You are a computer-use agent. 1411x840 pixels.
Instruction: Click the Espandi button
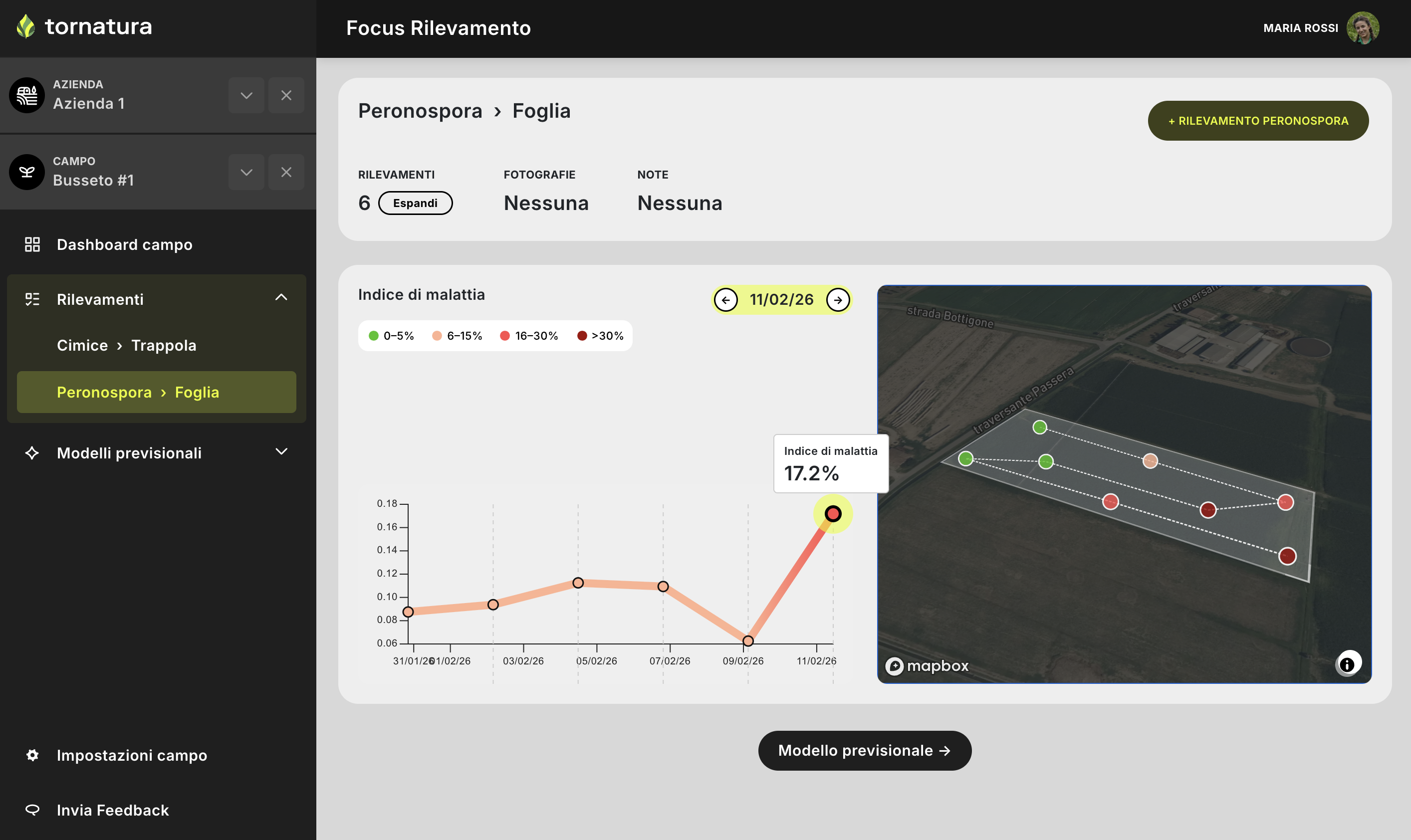(415, 203)
